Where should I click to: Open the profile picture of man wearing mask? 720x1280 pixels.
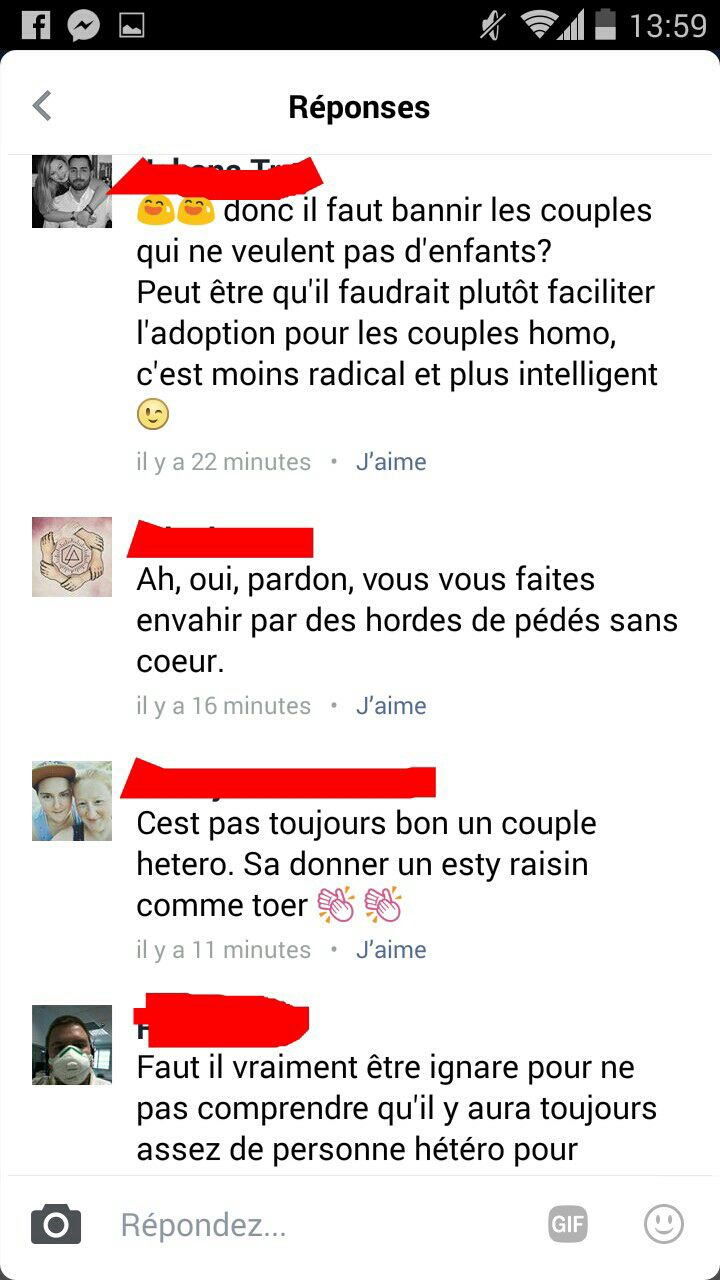[x=72, y=1045]
